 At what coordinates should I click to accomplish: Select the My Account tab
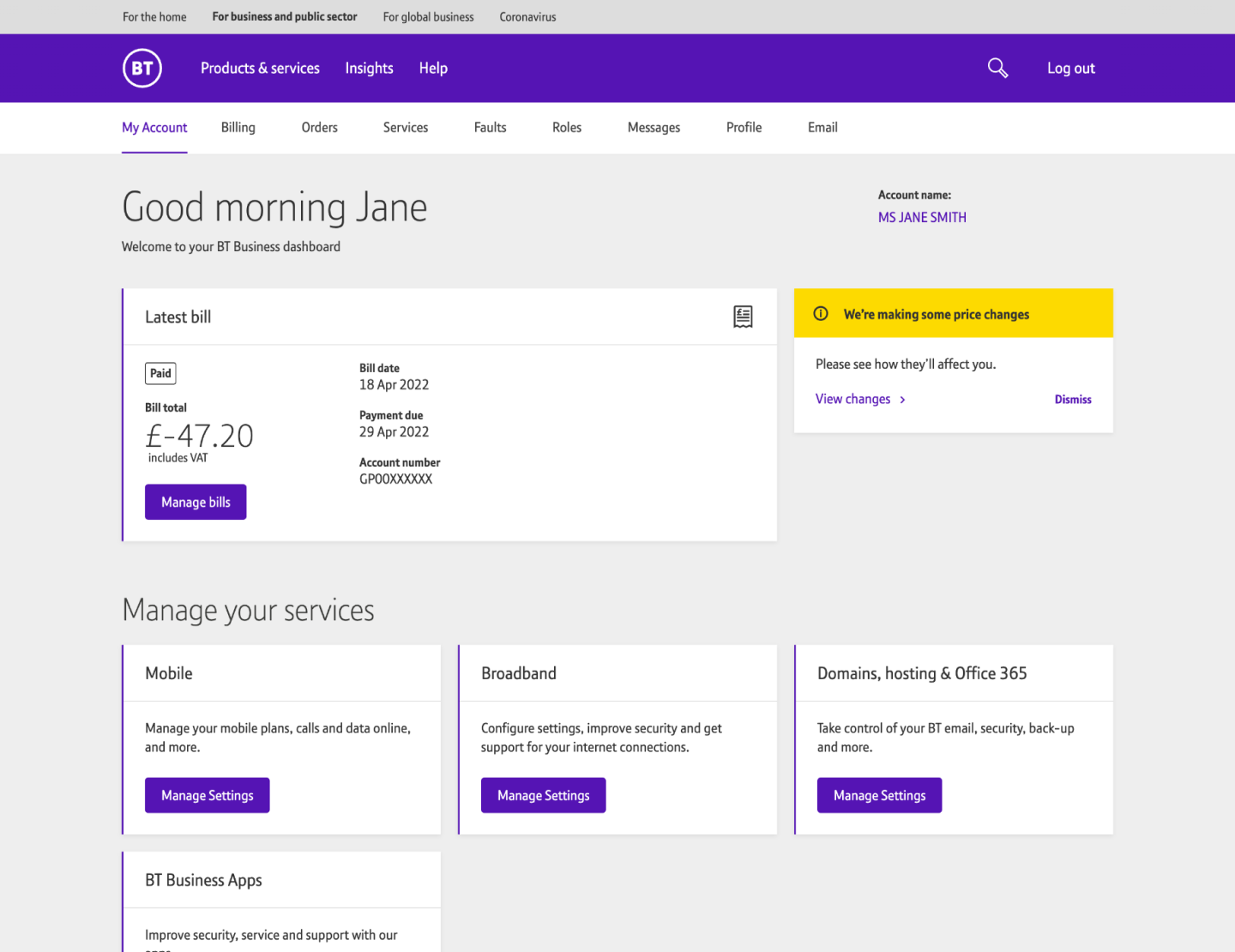pyautogui.click(x=154, y=128)
